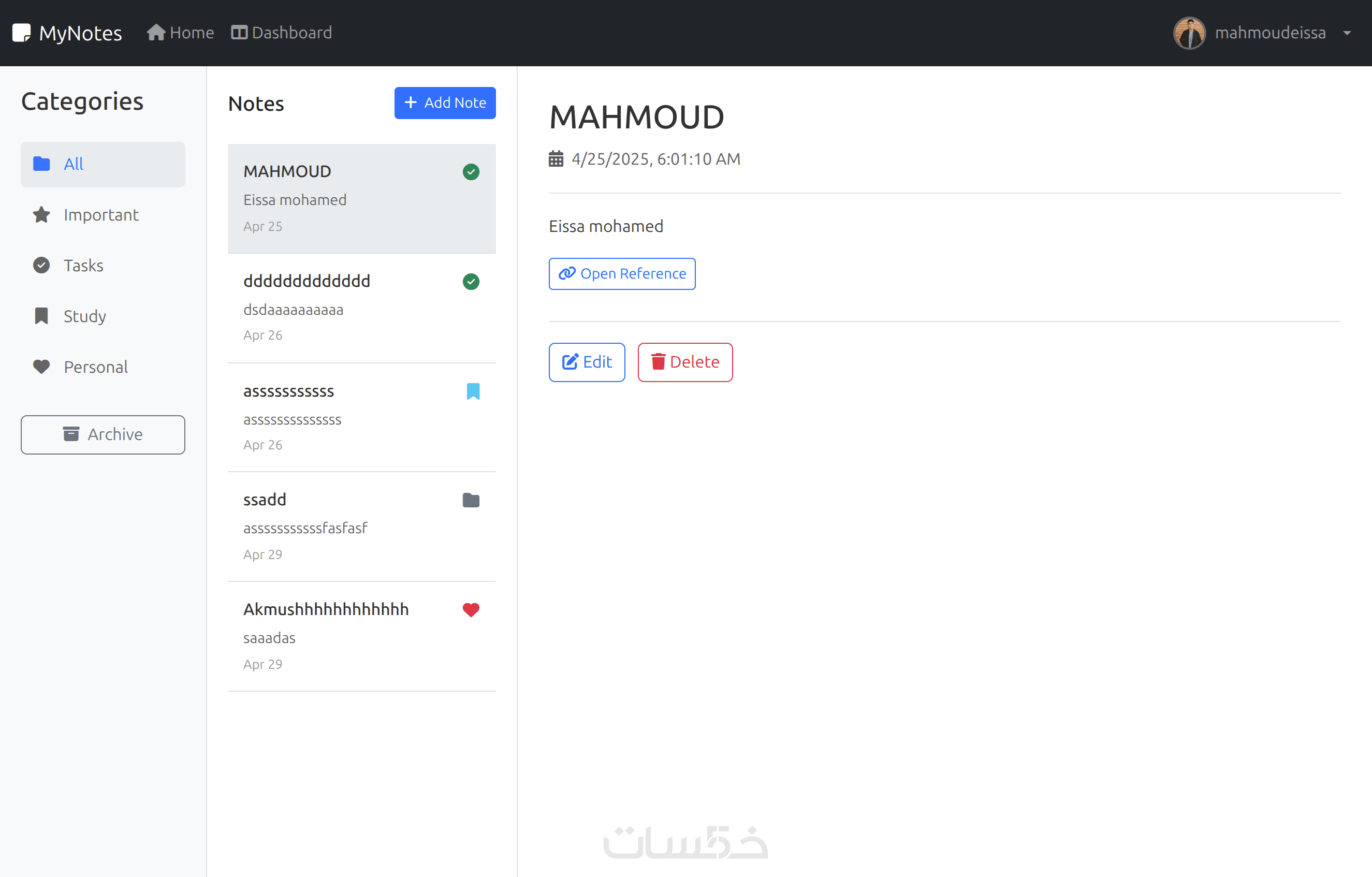Filter by Important category
Viewport: 1372px width, 877px height.
click(100, 215)
